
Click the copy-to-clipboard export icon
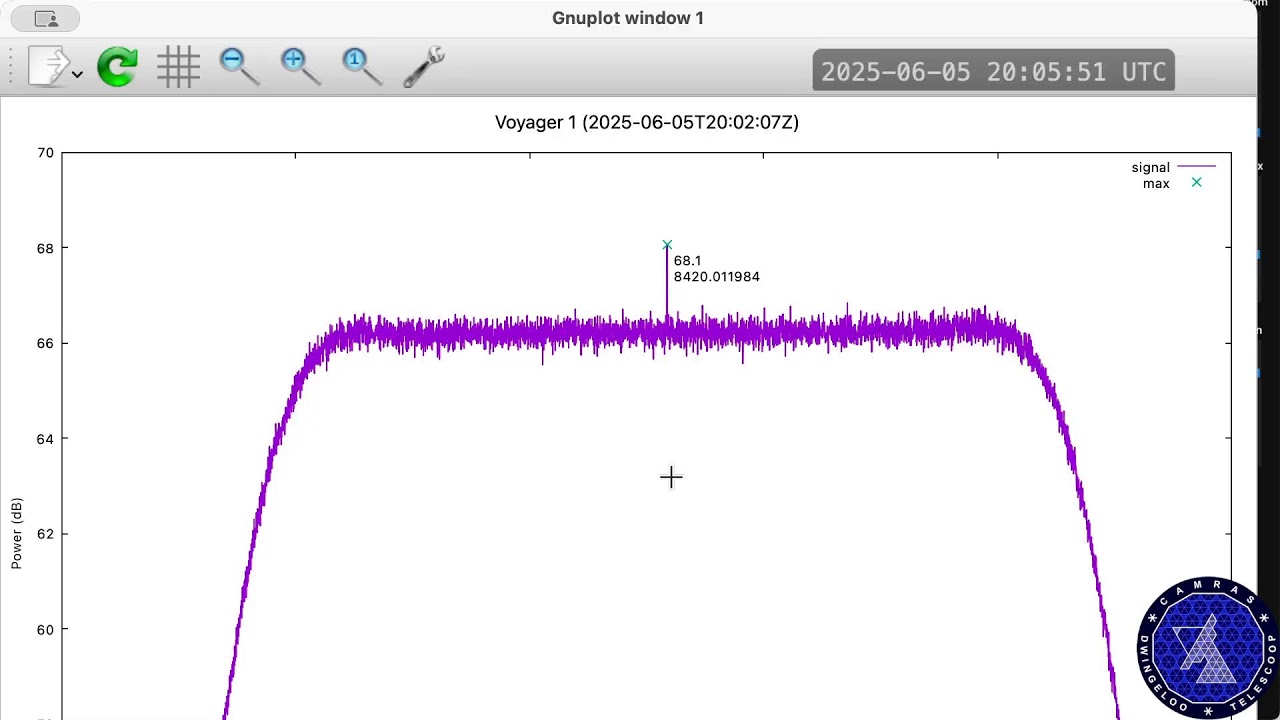48,66
